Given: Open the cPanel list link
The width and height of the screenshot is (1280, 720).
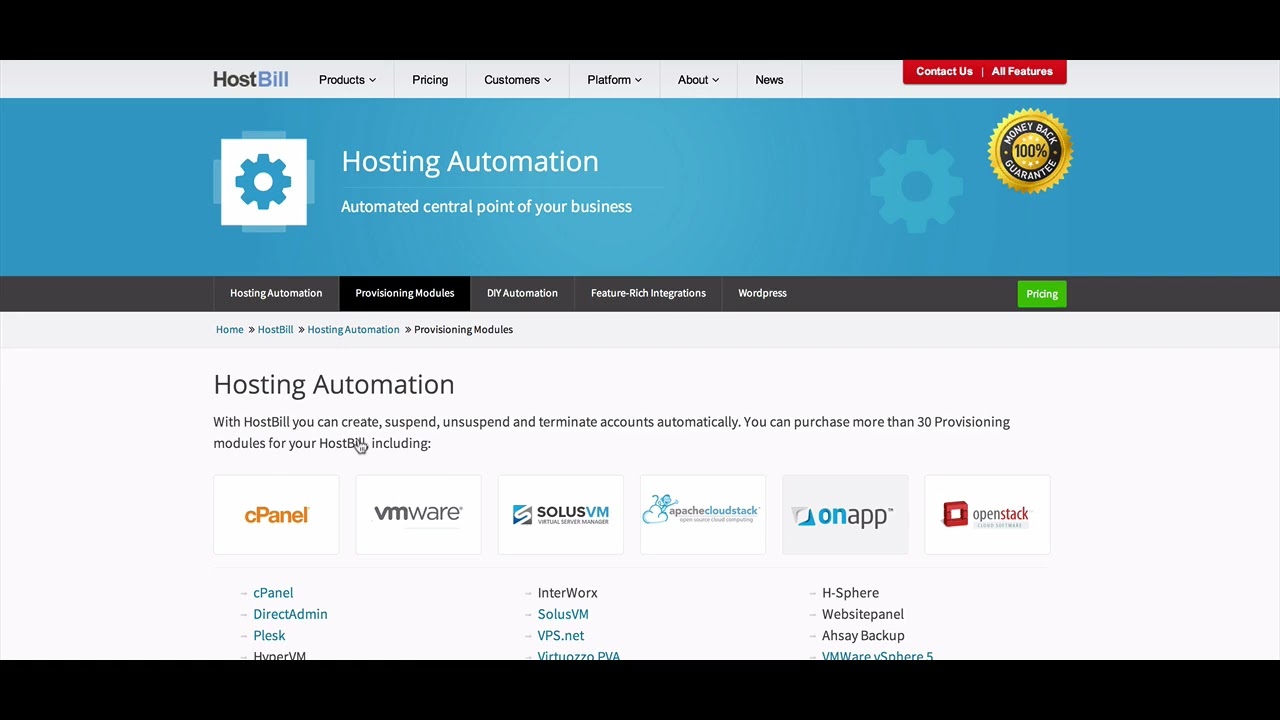Looking at the screenshot, I should tap(273, 593).
